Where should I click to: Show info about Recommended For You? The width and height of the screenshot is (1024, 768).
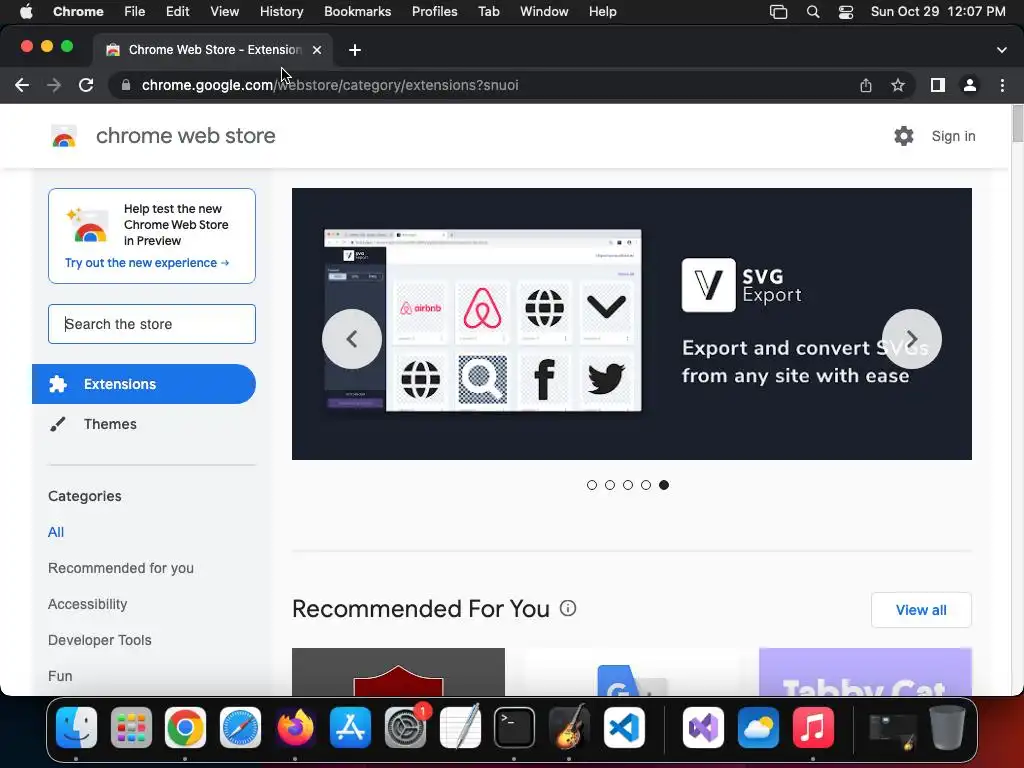[568, 609]
